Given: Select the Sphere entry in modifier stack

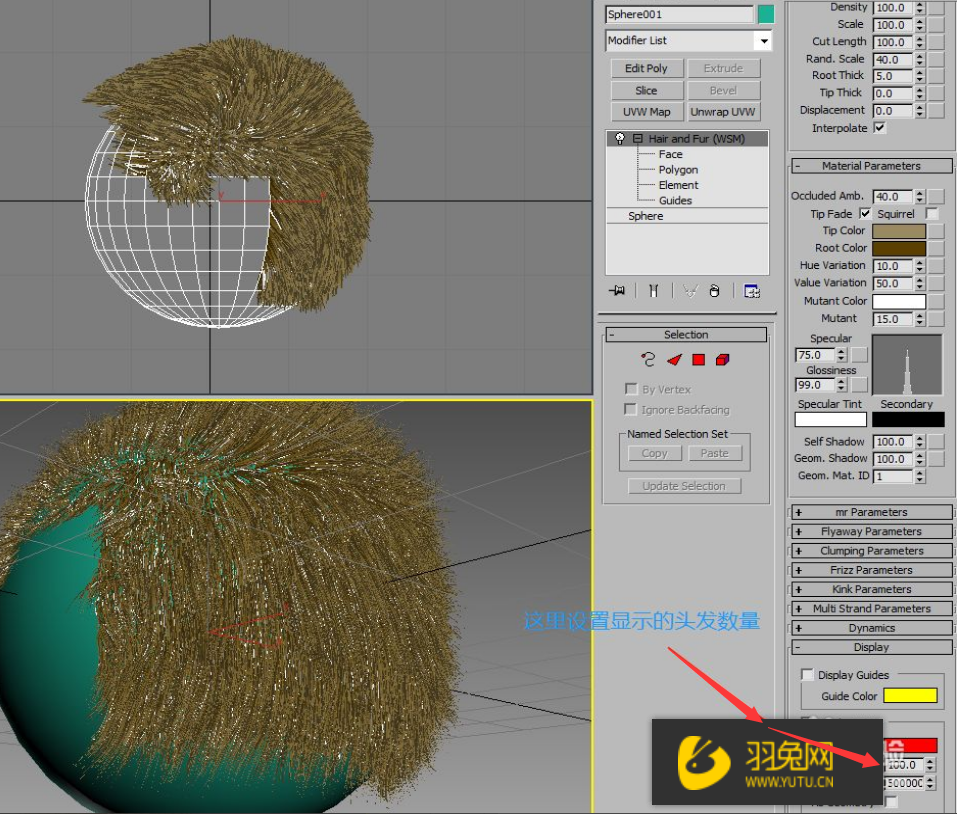Looking at the screenshot, I should point(645,215).
